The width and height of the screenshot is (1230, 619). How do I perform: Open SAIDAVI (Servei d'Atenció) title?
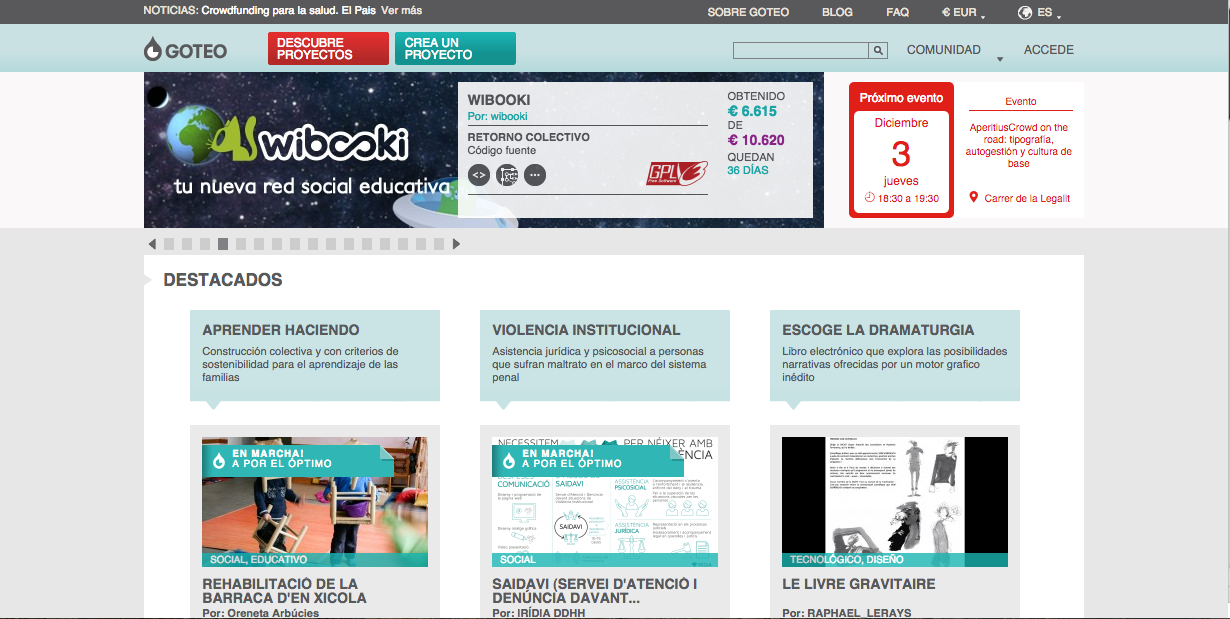[594, 591]
